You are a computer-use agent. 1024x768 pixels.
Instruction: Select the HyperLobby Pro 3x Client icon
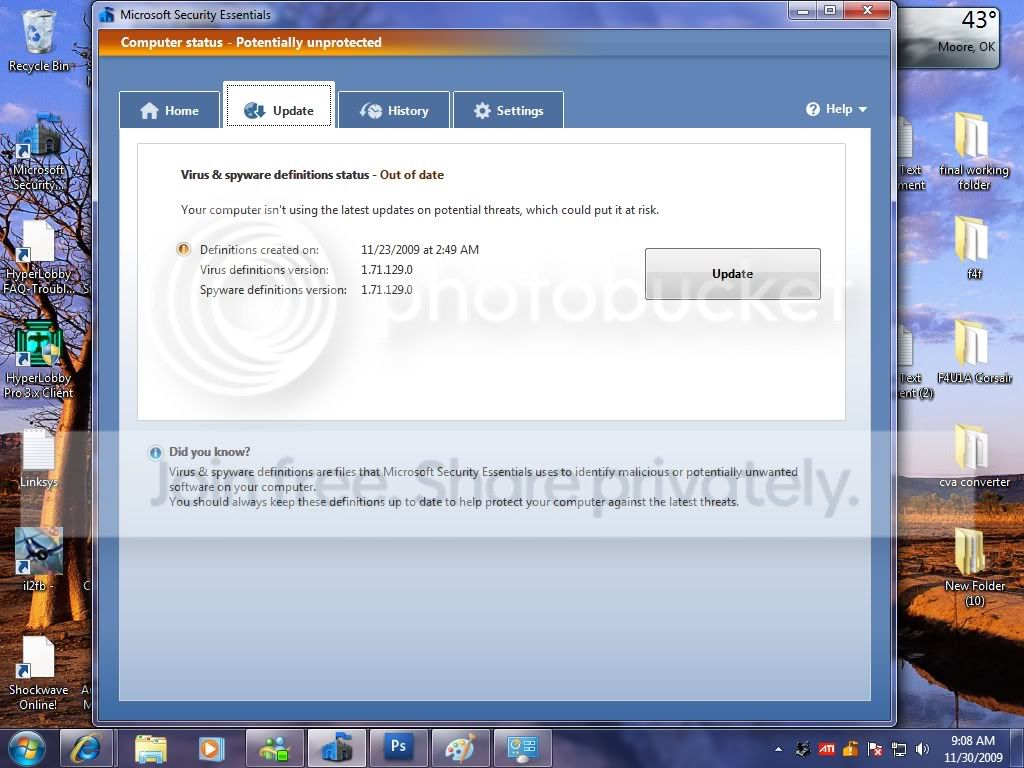pos(39,360)
